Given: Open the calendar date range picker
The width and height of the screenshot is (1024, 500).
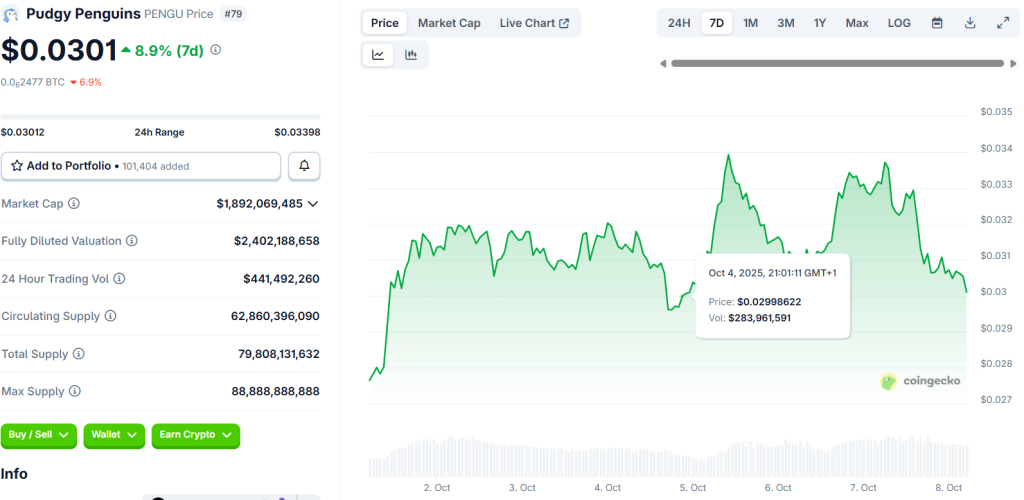Looking at the screenshot, I should (x=937, y=23).
